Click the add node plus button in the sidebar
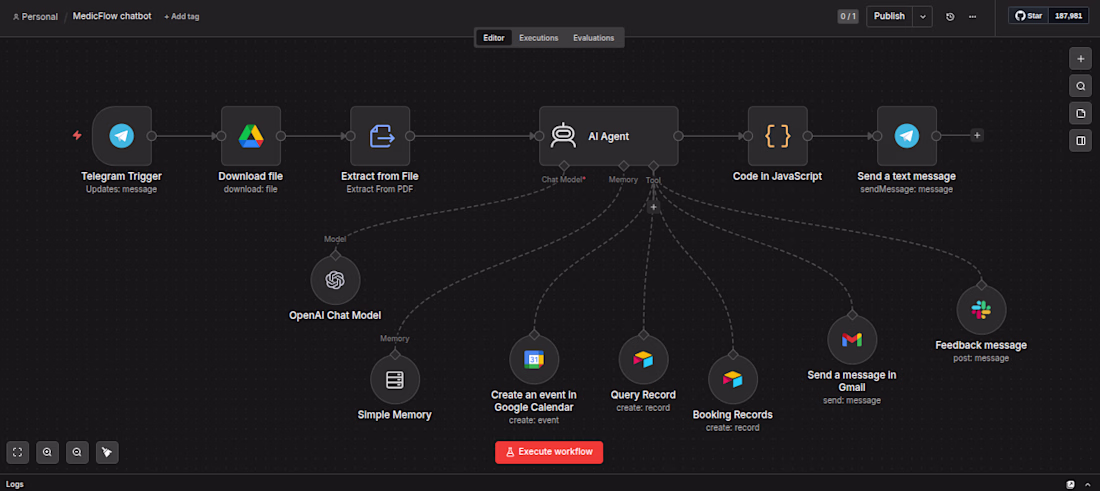 (1080, 59)
